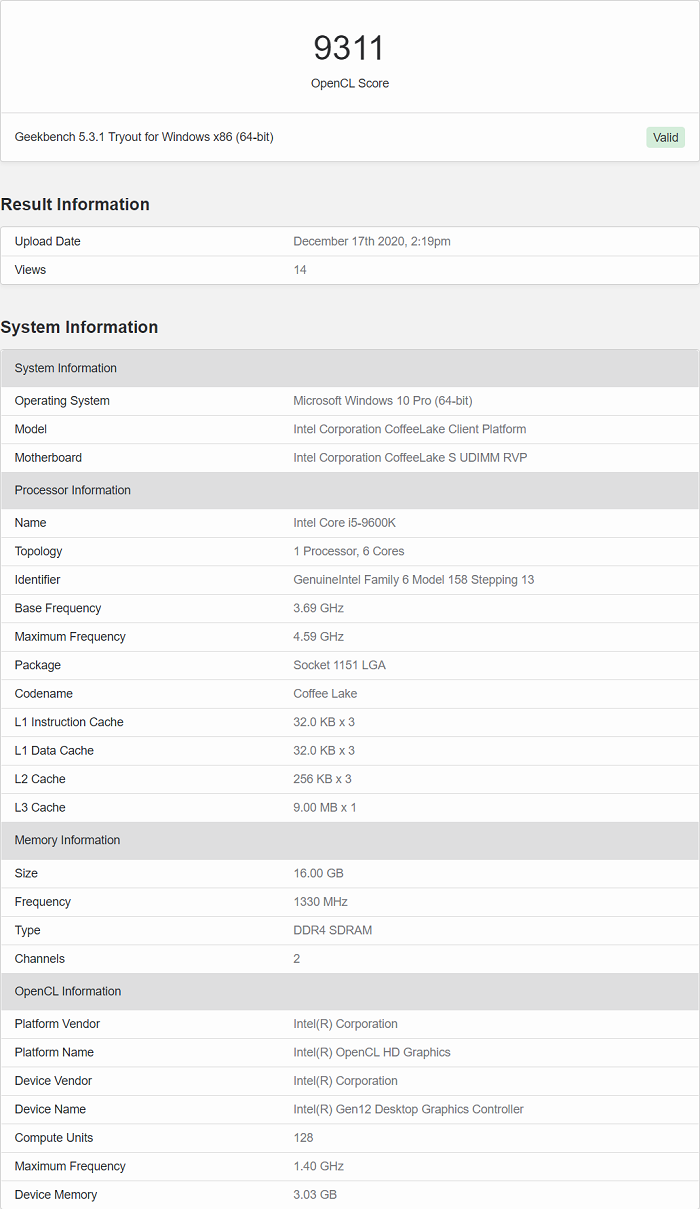The image size is (700, 1209).
Task: Click the Memory Information section header
Action: point(67,840)
